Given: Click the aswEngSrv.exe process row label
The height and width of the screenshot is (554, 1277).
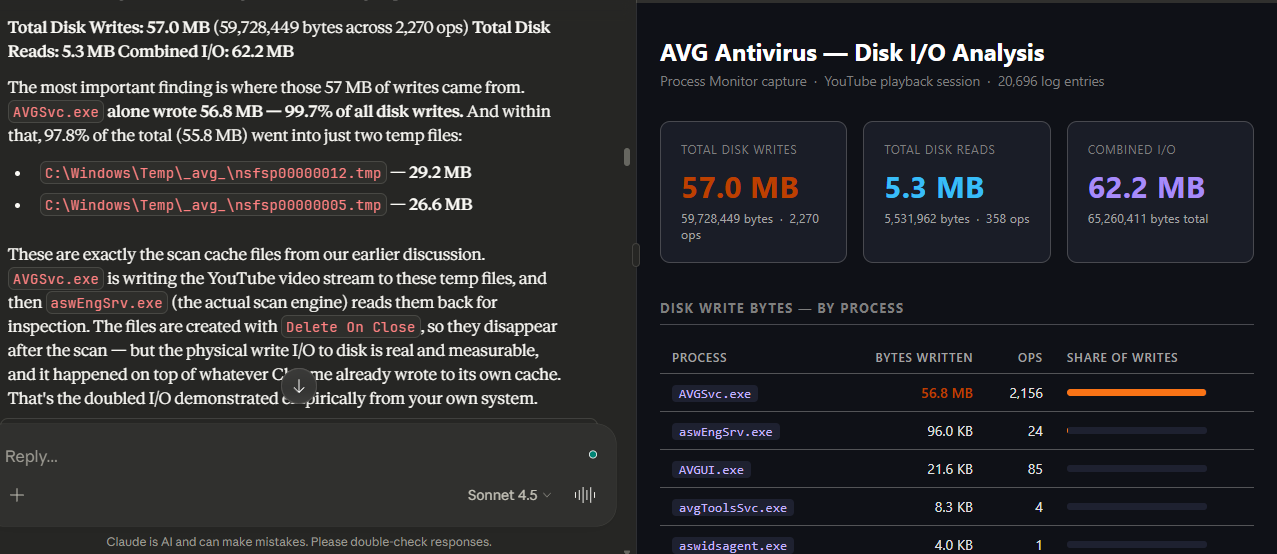Looking at the screenshot, I should (725, 432).
